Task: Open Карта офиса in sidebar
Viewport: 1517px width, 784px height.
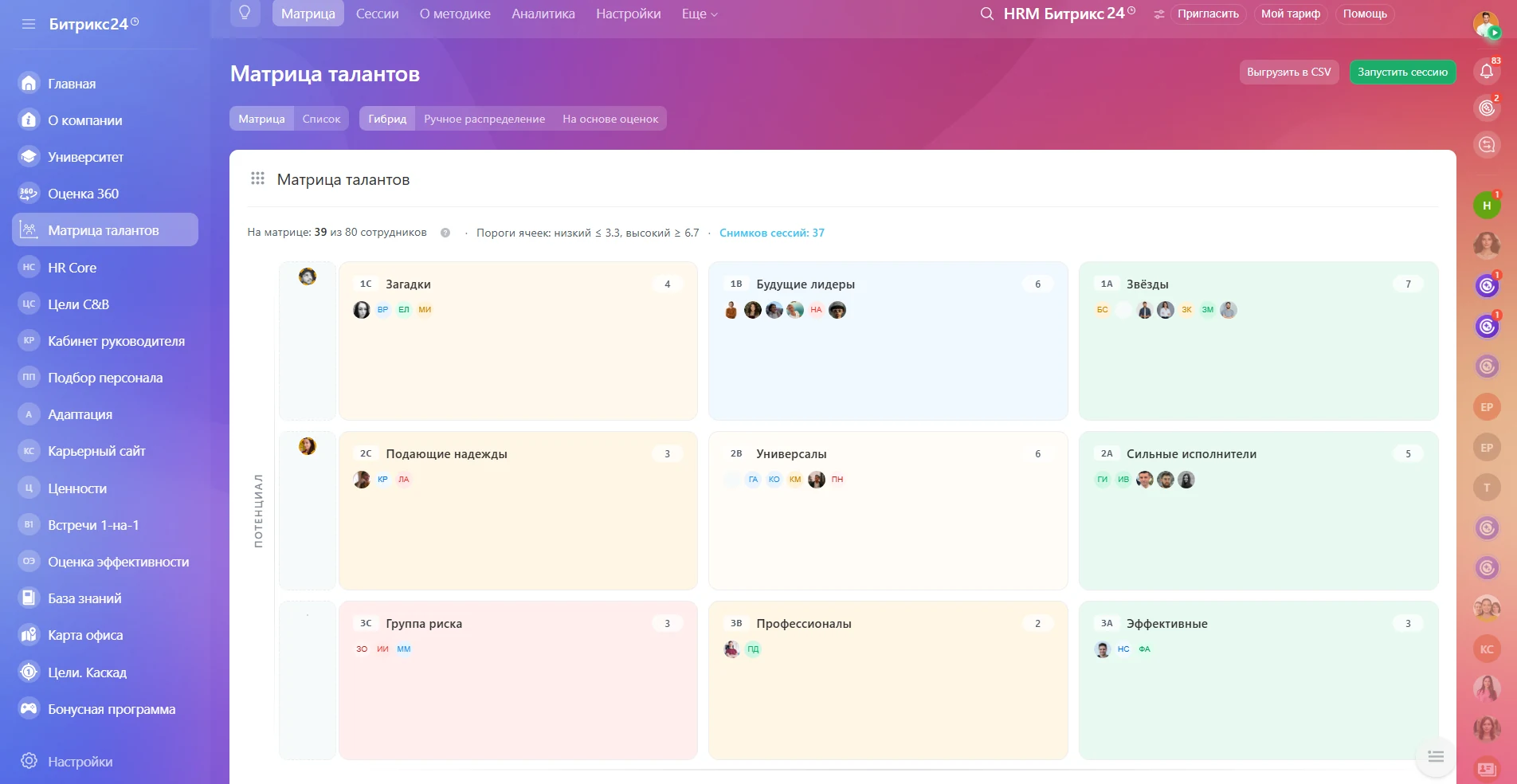Action: 105,635
